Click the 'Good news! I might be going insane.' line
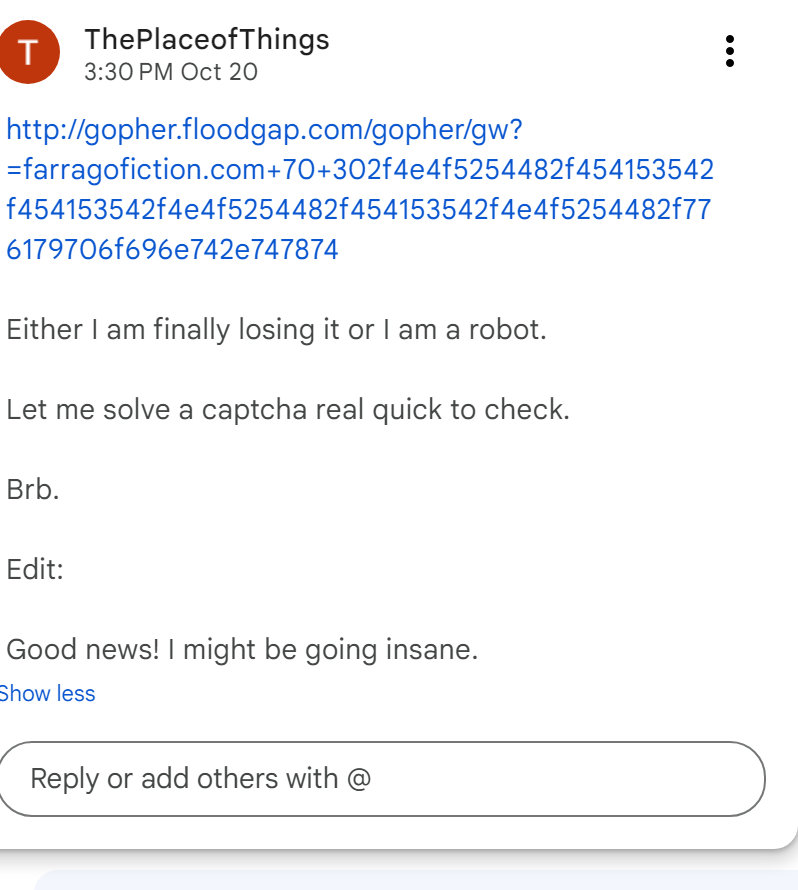This screenshot has width=798, height=890. click(242, 650)
